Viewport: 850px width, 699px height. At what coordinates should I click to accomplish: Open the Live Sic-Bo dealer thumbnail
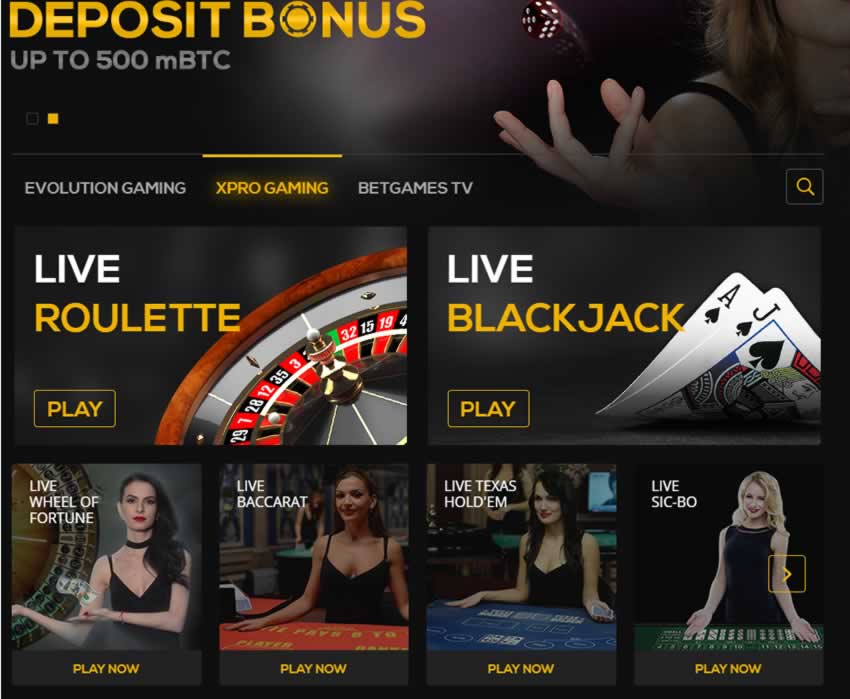coord(728,557)
